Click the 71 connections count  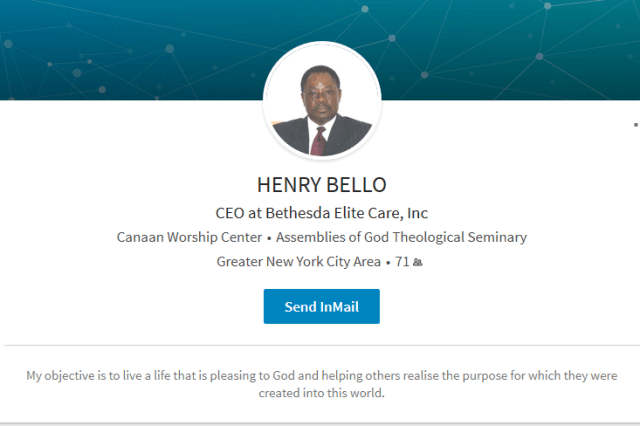403,262
